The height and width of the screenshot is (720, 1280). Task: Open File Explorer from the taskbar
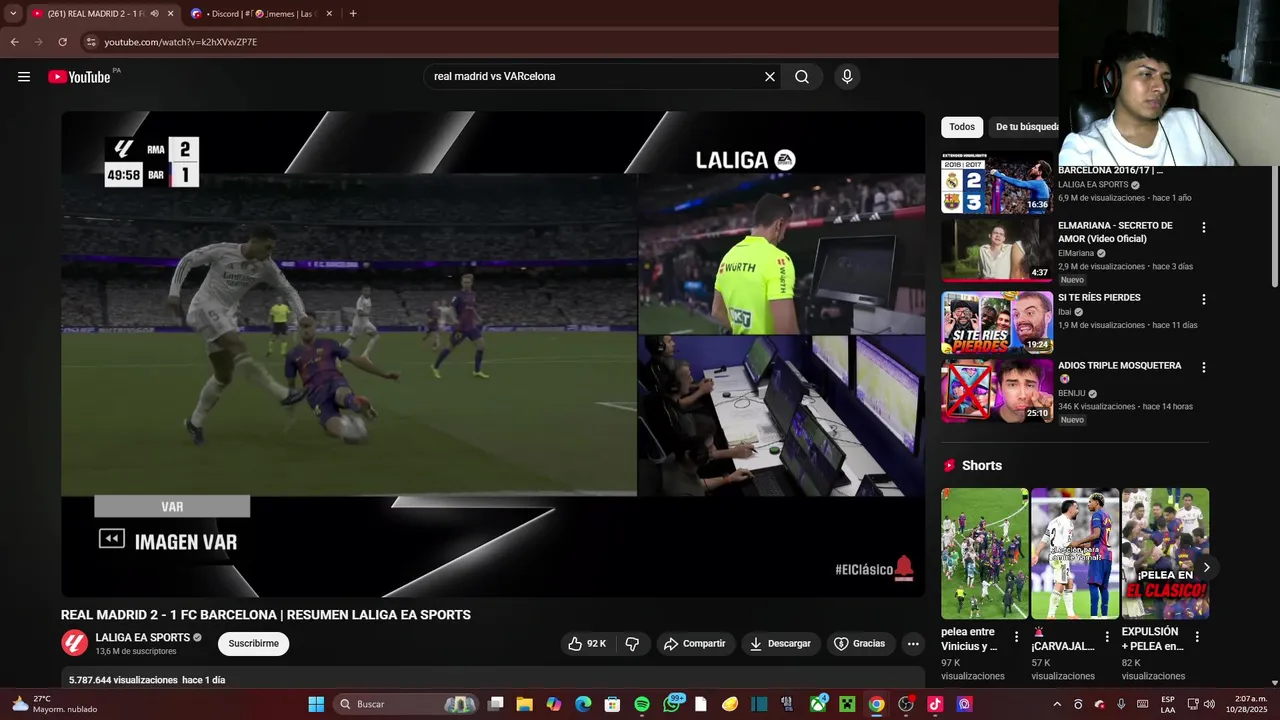tap(524, 704)
